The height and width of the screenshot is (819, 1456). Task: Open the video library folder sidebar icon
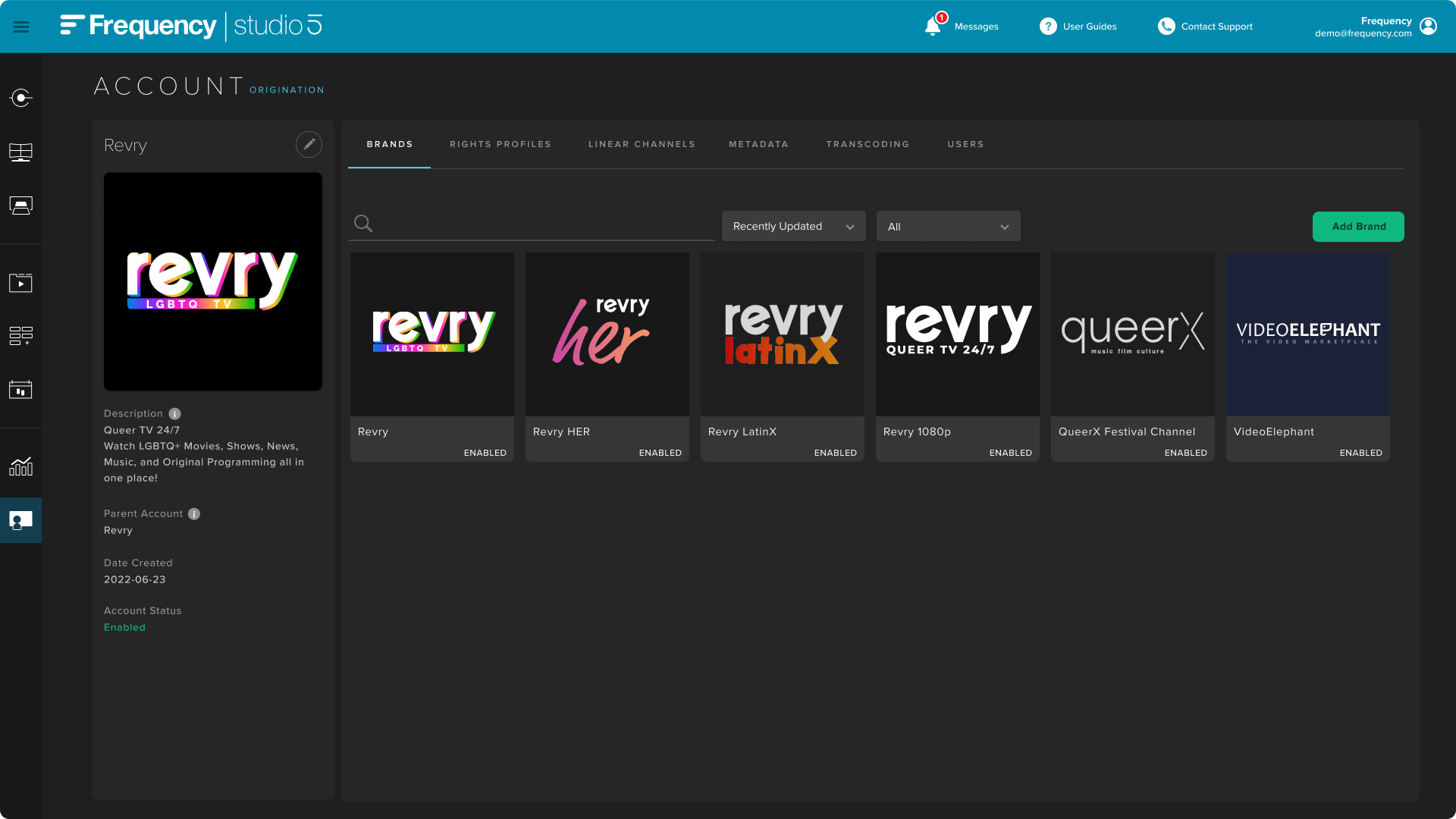click(x=20, y=283)
